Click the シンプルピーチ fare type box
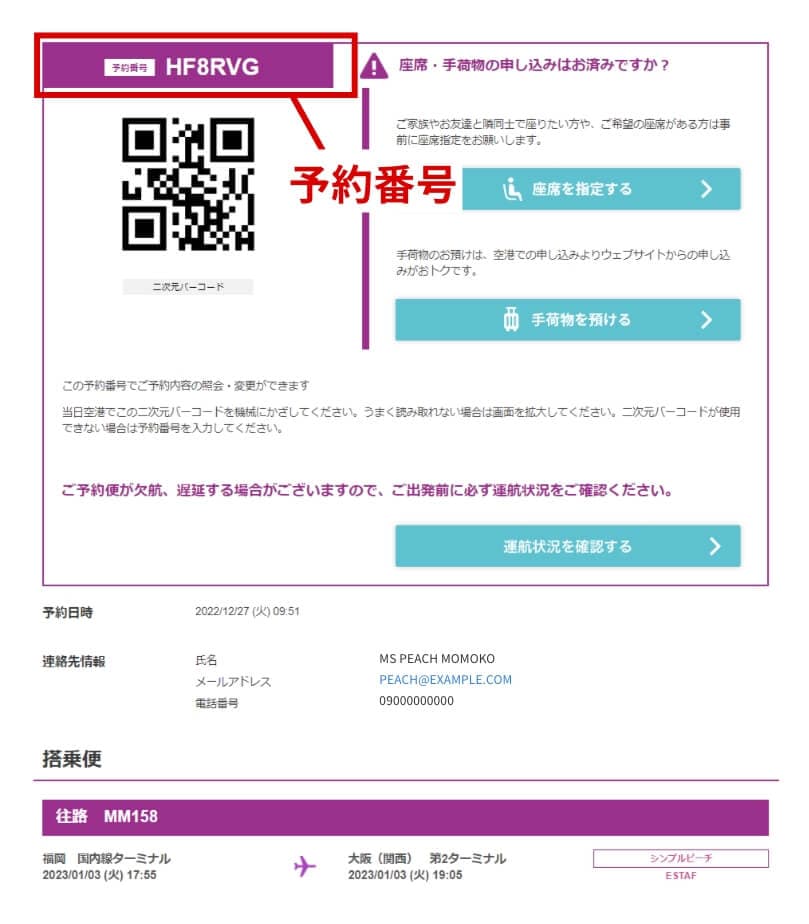 click(681, 858)
